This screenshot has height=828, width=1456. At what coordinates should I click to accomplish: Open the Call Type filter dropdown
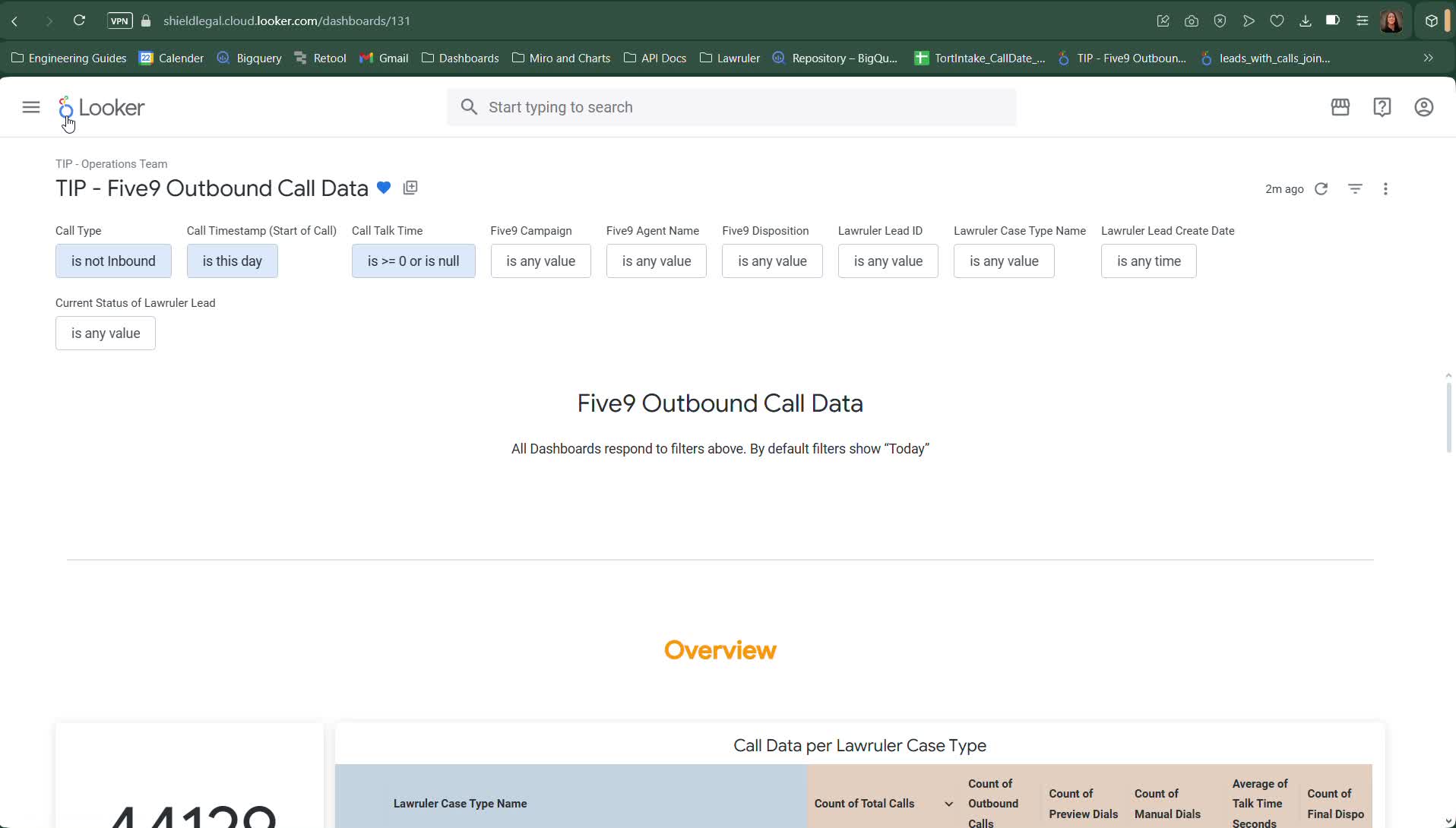click(113, 261)
